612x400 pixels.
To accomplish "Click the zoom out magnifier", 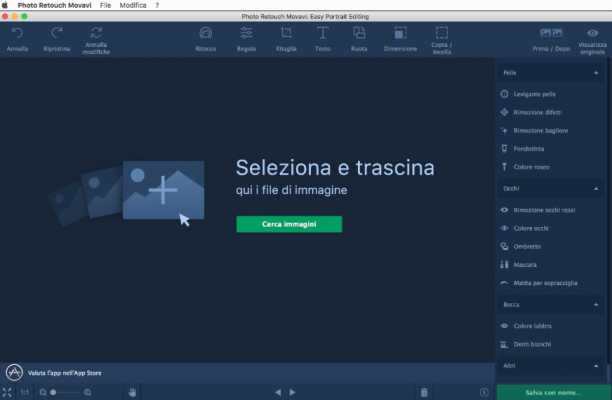I will pos(43,392).
